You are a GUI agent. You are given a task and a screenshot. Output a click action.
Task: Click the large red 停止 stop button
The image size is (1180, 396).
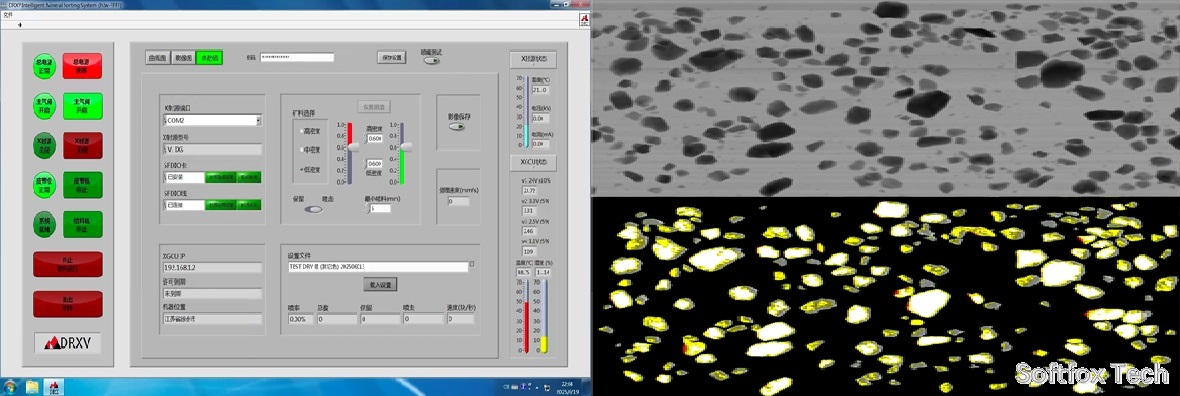click(x=68, y=264)
